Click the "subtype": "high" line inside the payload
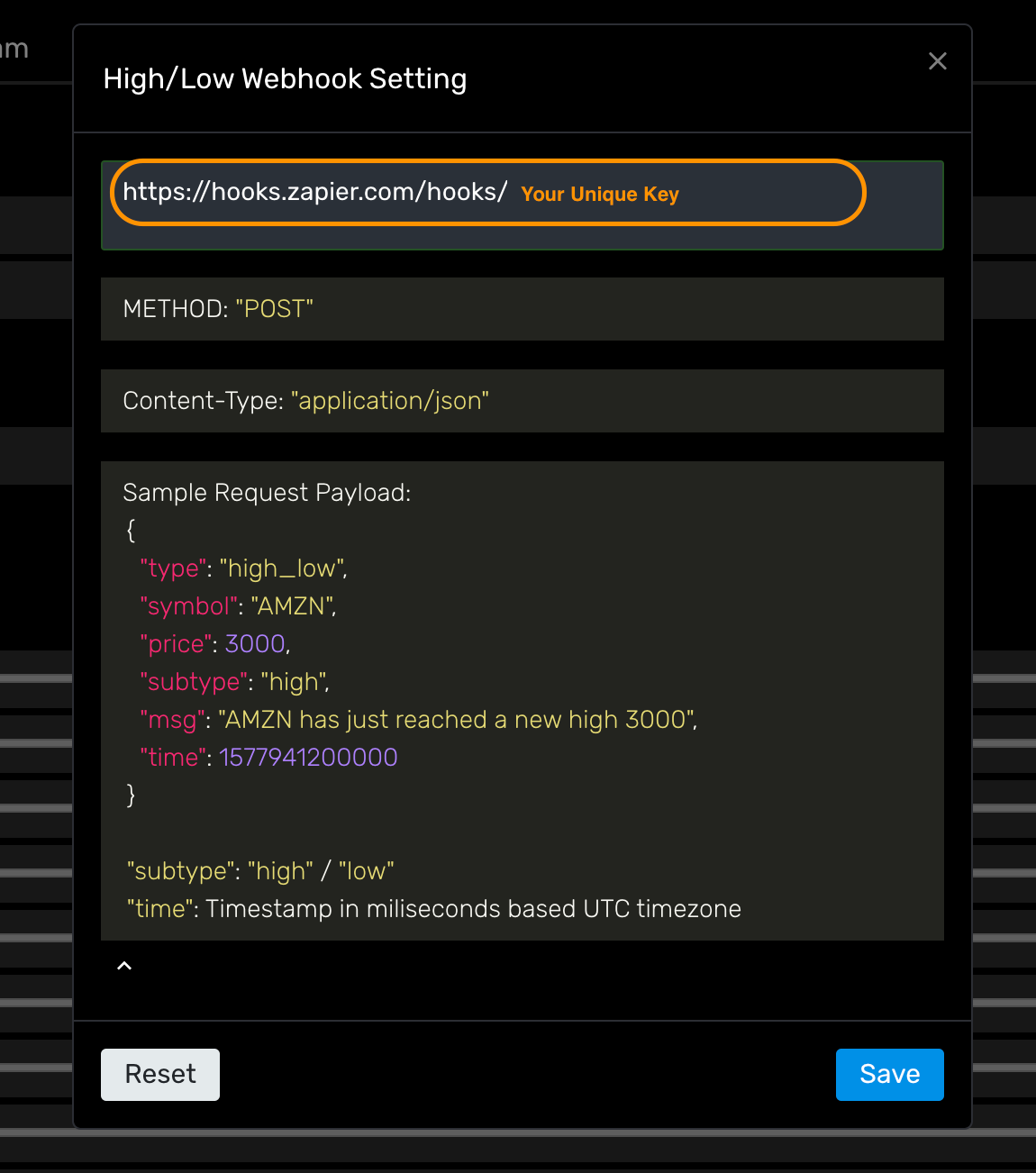This screenshot has height=1173, width=1036. point(234,682)
